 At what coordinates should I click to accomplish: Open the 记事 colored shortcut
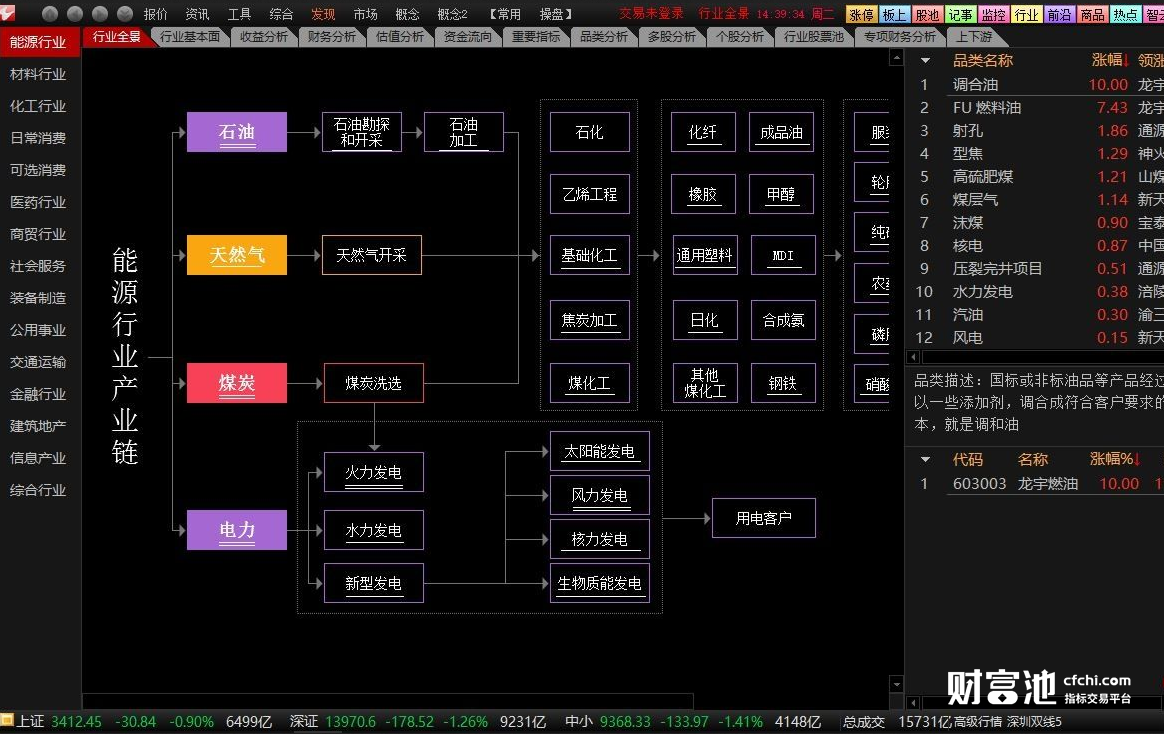click(x=960, y=14)
